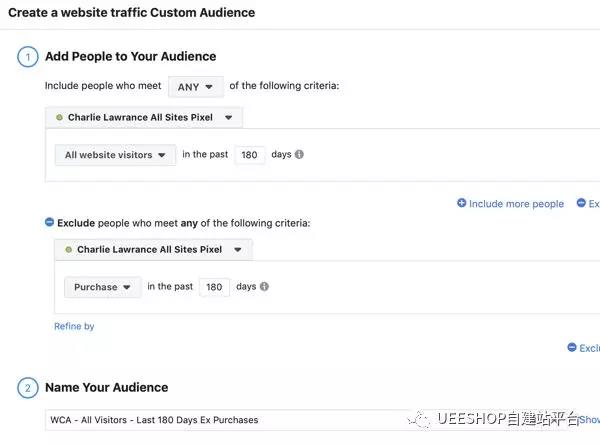Open the Purchase event dropdown
The height and width of the screenshot is (445, 600).
[102, 287]
